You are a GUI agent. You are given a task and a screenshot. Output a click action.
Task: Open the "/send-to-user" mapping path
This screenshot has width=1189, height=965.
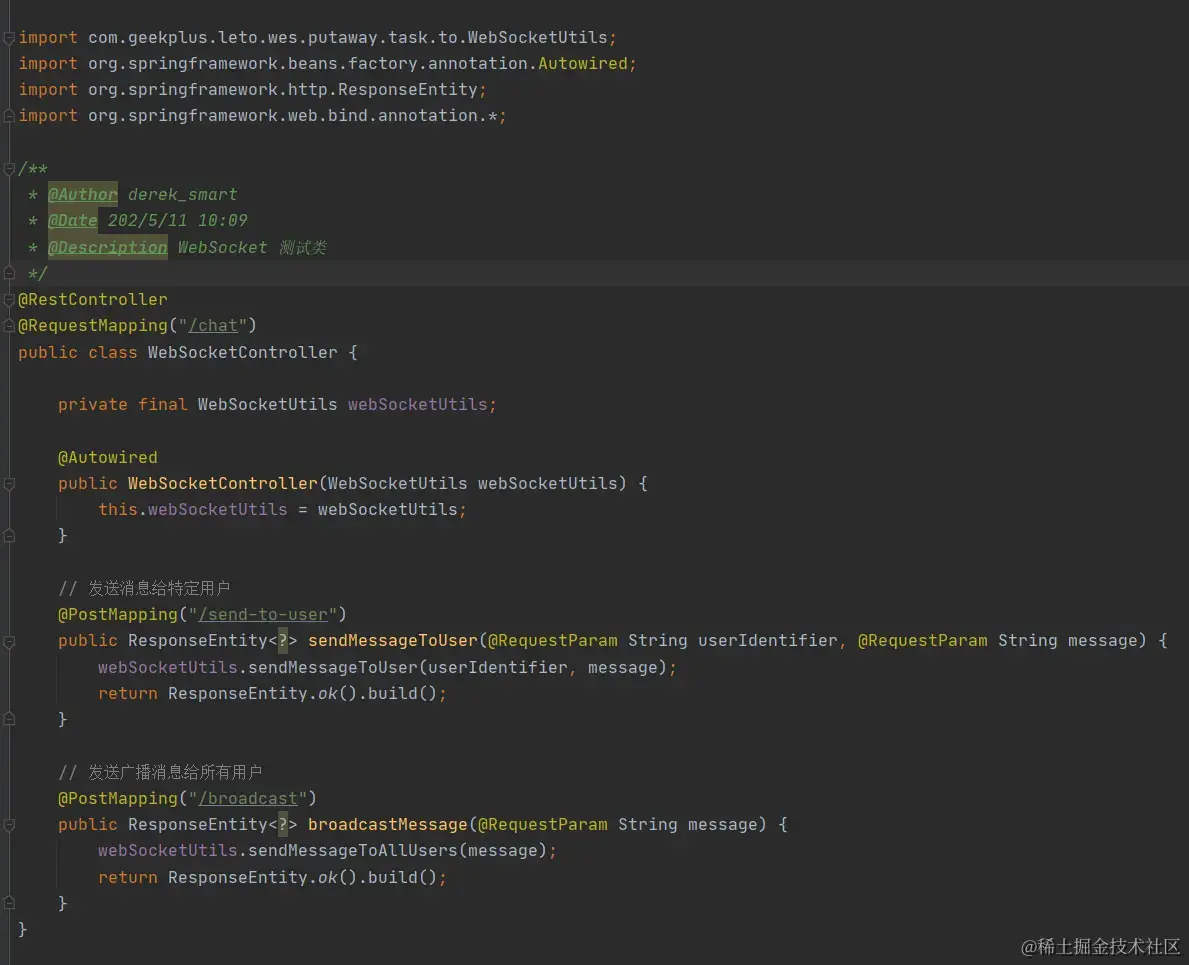263,615
